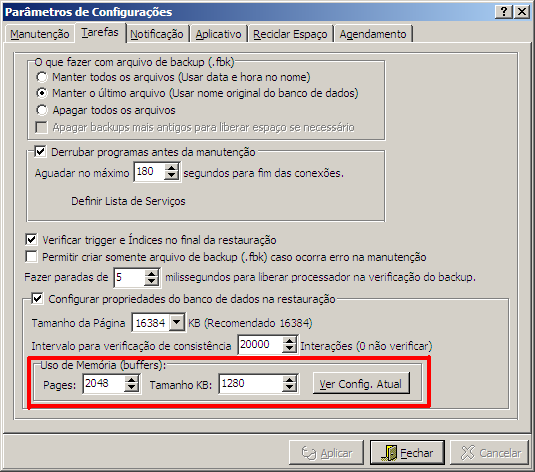Screen dimensions: 535x472
Task: Open the Tamanho da Página dropdown
Action: tap(177, 322)
